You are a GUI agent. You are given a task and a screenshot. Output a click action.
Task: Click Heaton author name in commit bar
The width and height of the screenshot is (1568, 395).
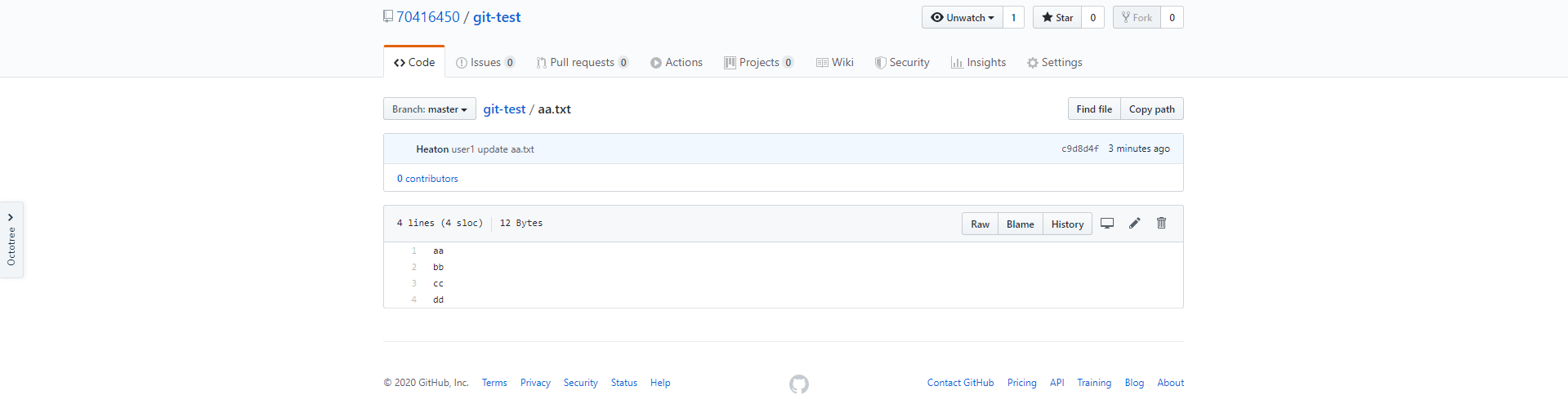[432, 149]
